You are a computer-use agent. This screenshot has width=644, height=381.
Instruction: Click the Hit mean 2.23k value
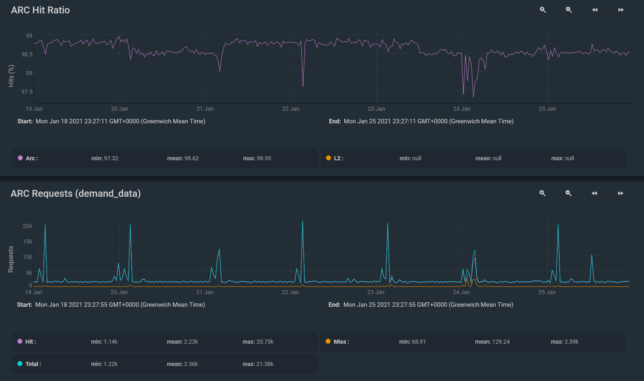click(182, 342)
